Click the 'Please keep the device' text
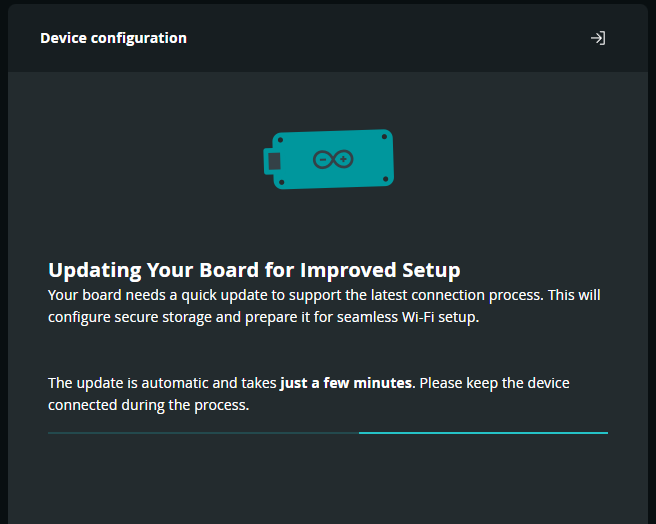The image size is (656, 524). 495,383
